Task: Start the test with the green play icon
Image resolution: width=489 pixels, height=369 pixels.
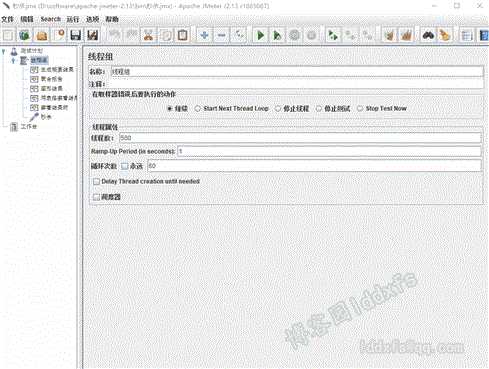Action: click(260, 35)
